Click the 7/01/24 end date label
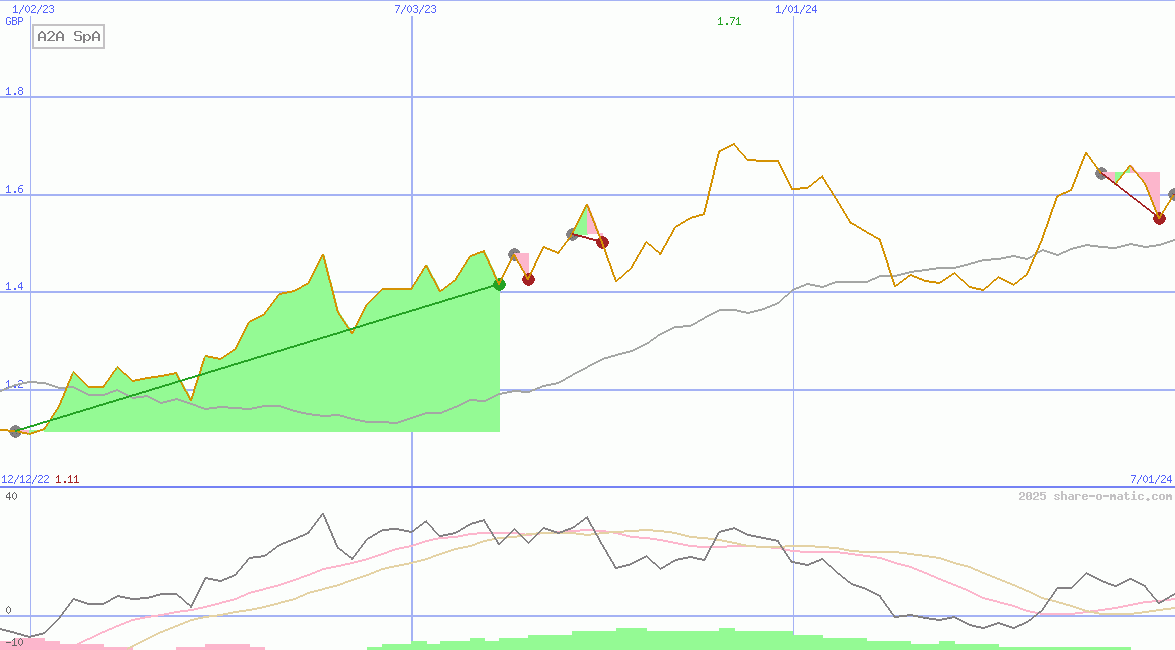This screenshot has width=1175, height=650. click(1150, 479)
